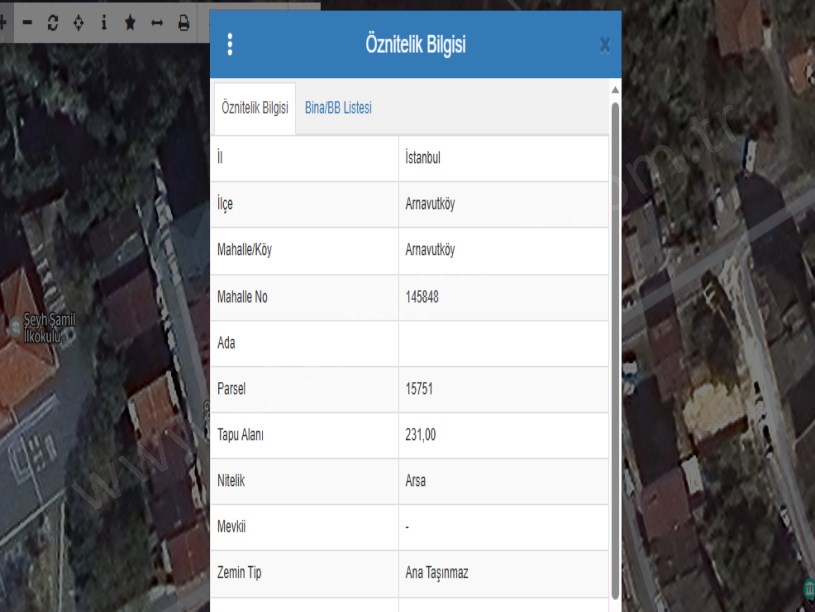Select the horizontal arrow measure tool

click(156, 22)
